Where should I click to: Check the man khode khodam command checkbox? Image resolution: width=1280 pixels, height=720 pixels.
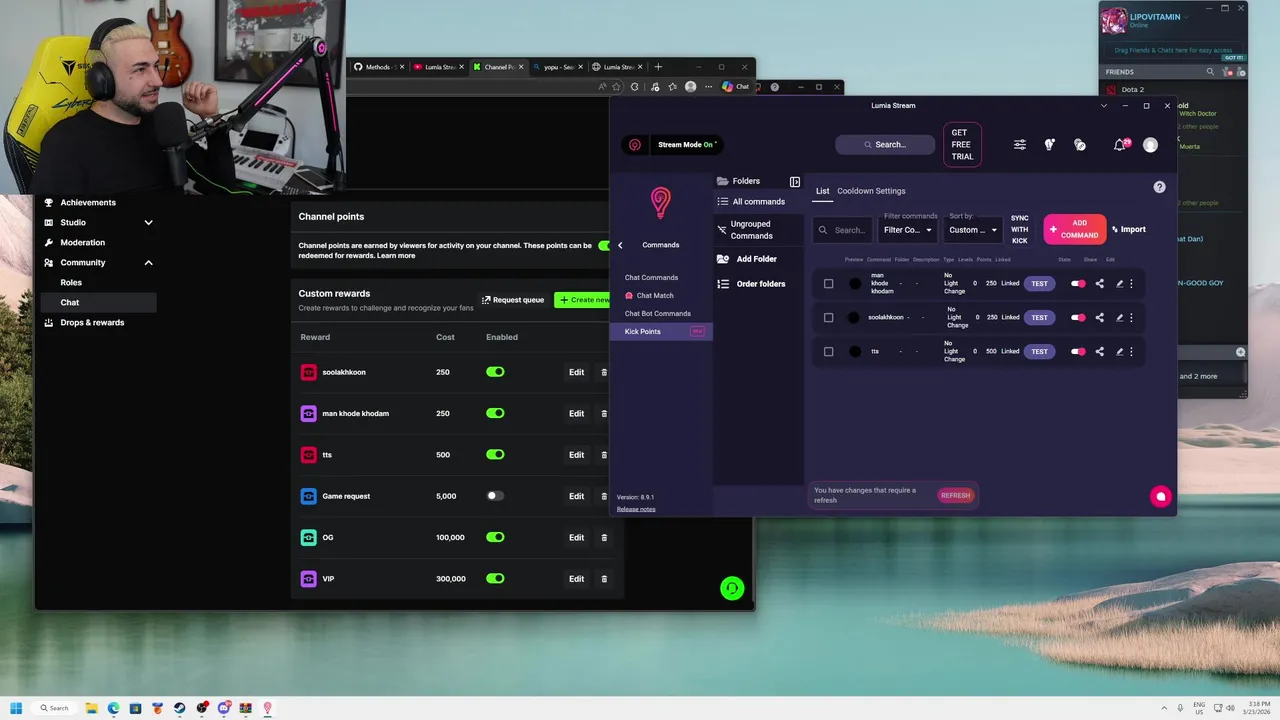(828, 284)
